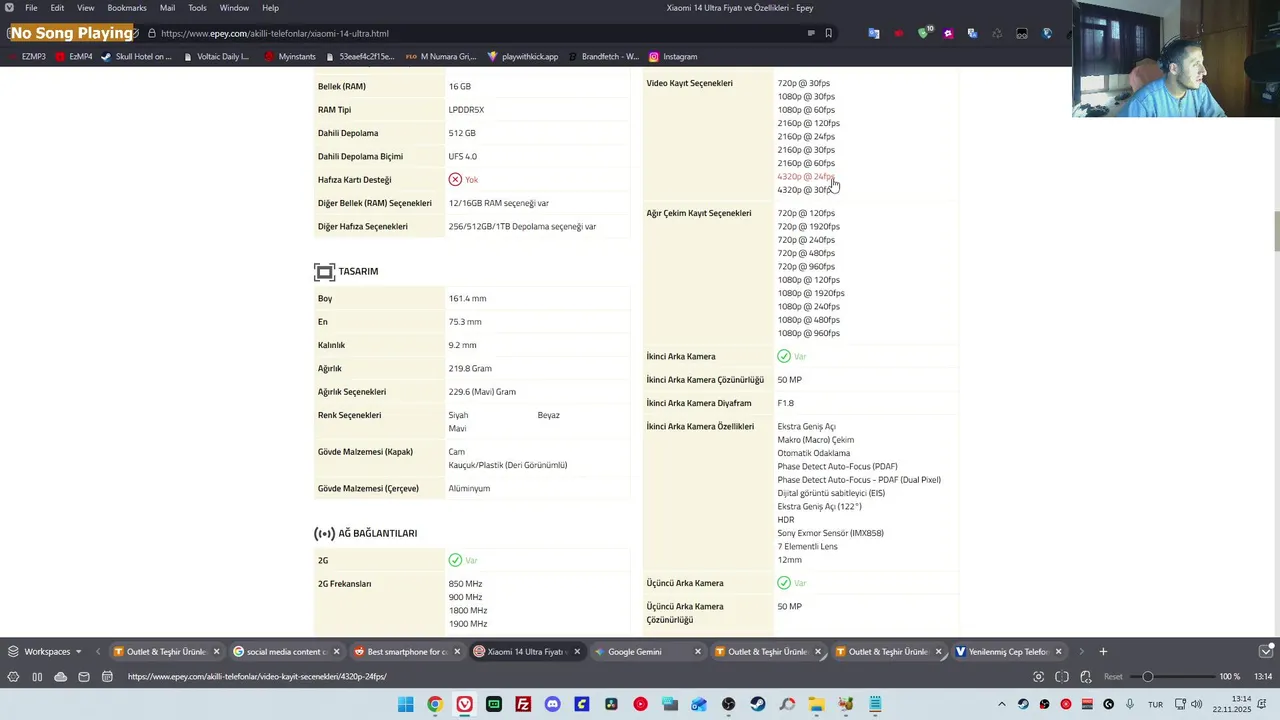Click the red Yok icon for memory card
The image size is (1280, 720).
(455, 180)
